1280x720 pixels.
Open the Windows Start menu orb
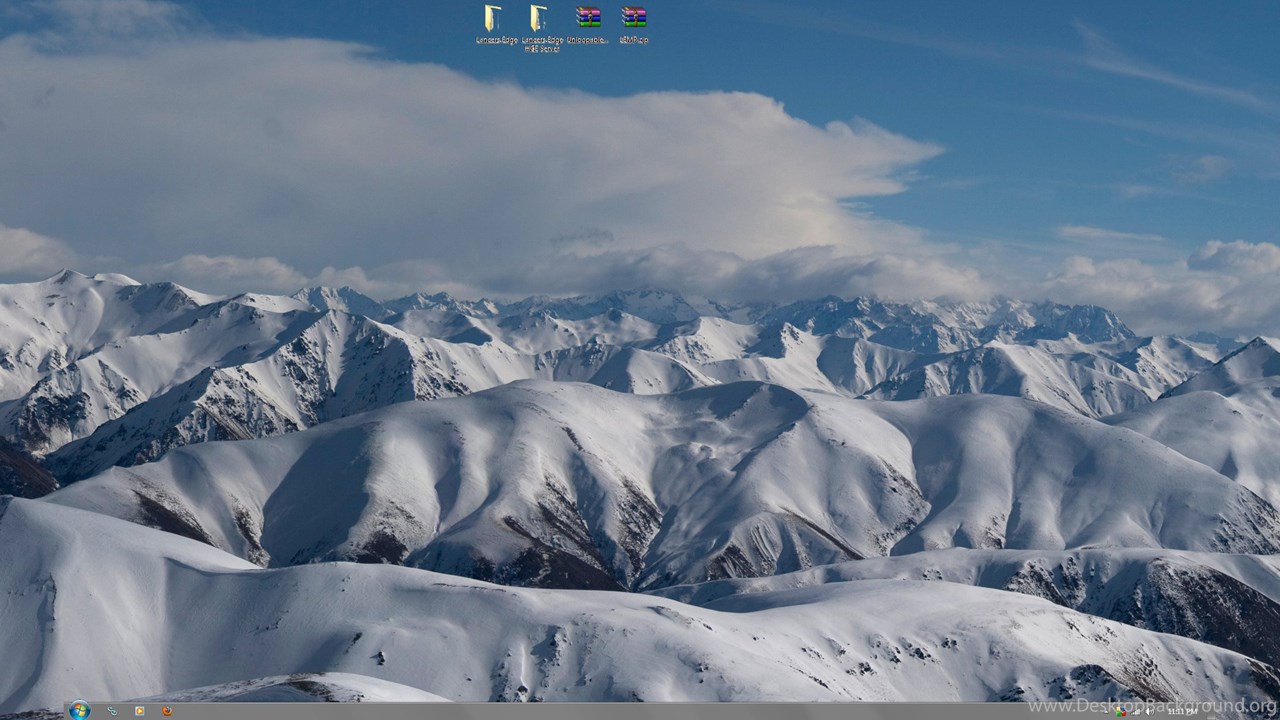pos(80,711)
